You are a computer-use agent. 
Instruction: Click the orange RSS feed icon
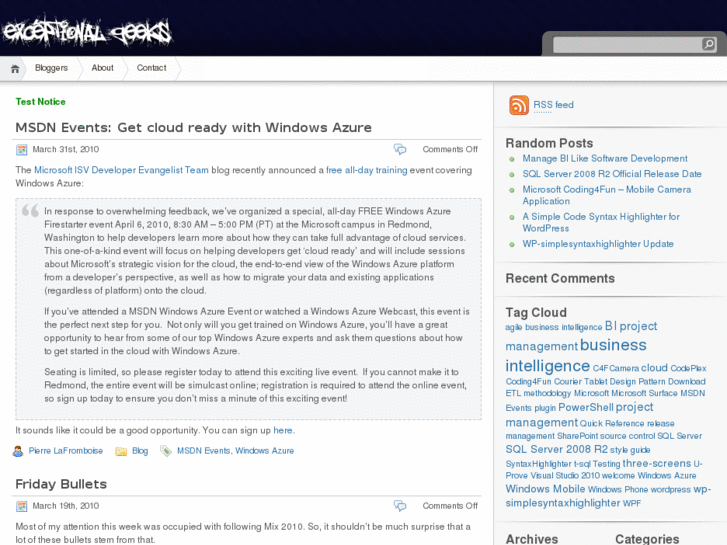click(518, 105)
